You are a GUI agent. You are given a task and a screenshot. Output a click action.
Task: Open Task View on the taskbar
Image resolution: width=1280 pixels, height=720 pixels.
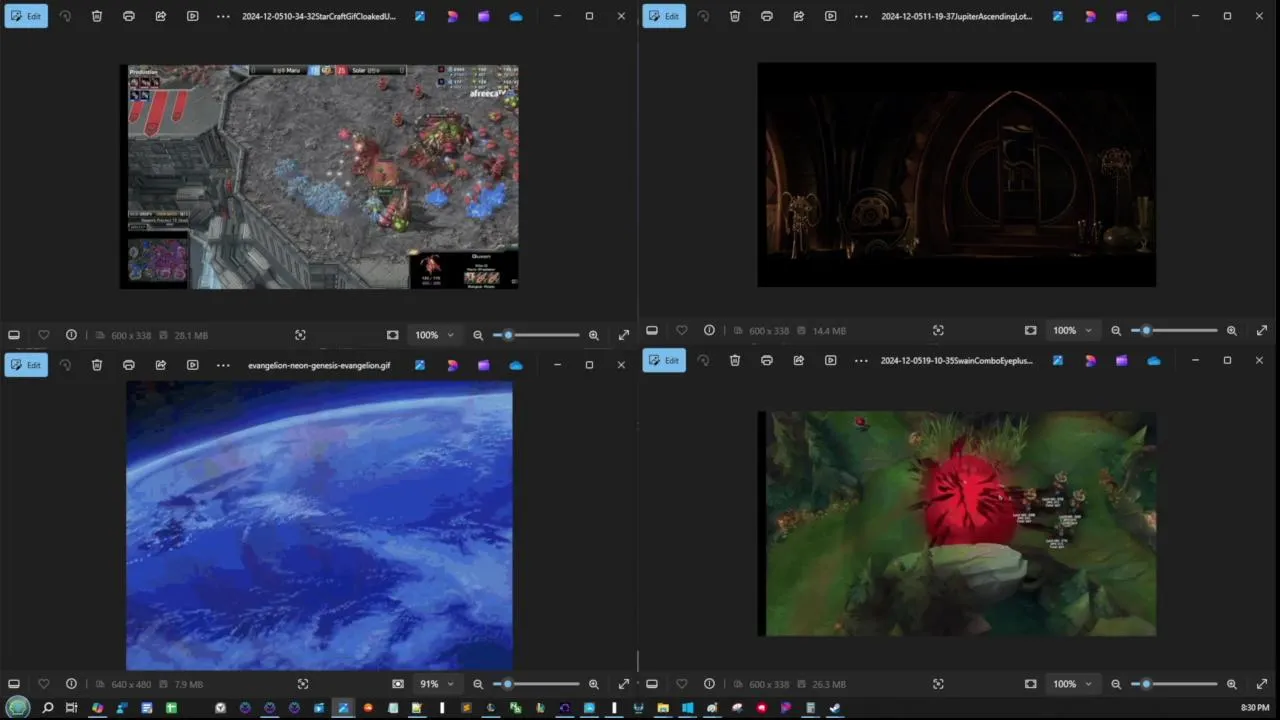coord(71,708)
